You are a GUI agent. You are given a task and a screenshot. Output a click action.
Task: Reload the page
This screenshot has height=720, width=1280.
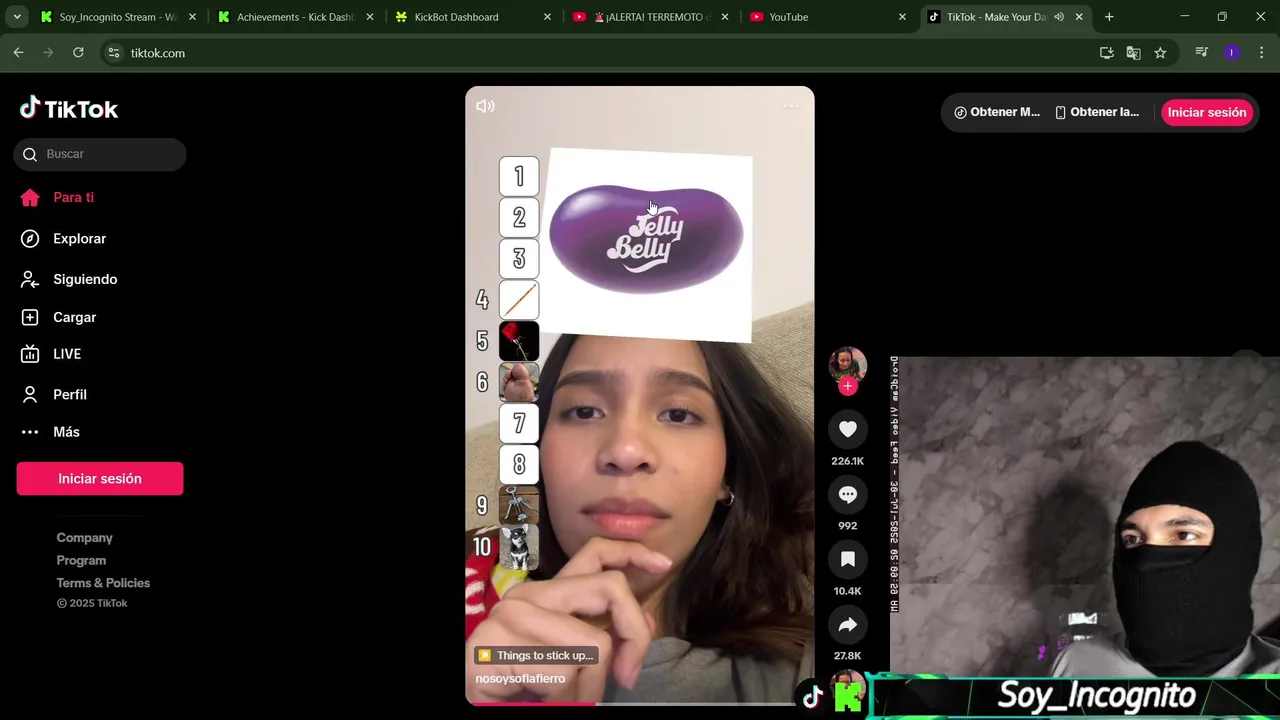click(x=78, y=53)
